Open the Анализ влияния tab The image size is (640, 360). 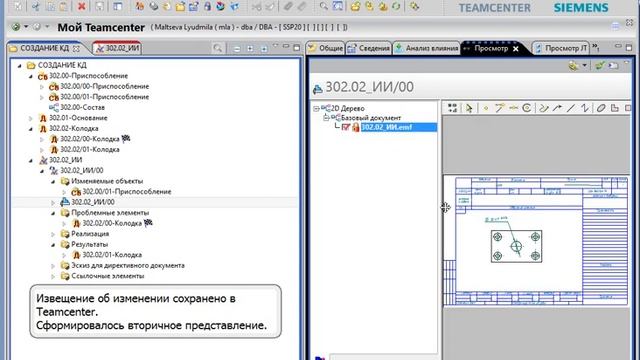click(x=427, y=48)
